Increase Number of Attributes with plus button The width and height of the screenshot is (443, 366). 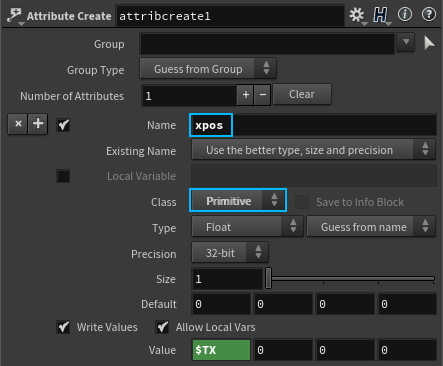point(246,95)
